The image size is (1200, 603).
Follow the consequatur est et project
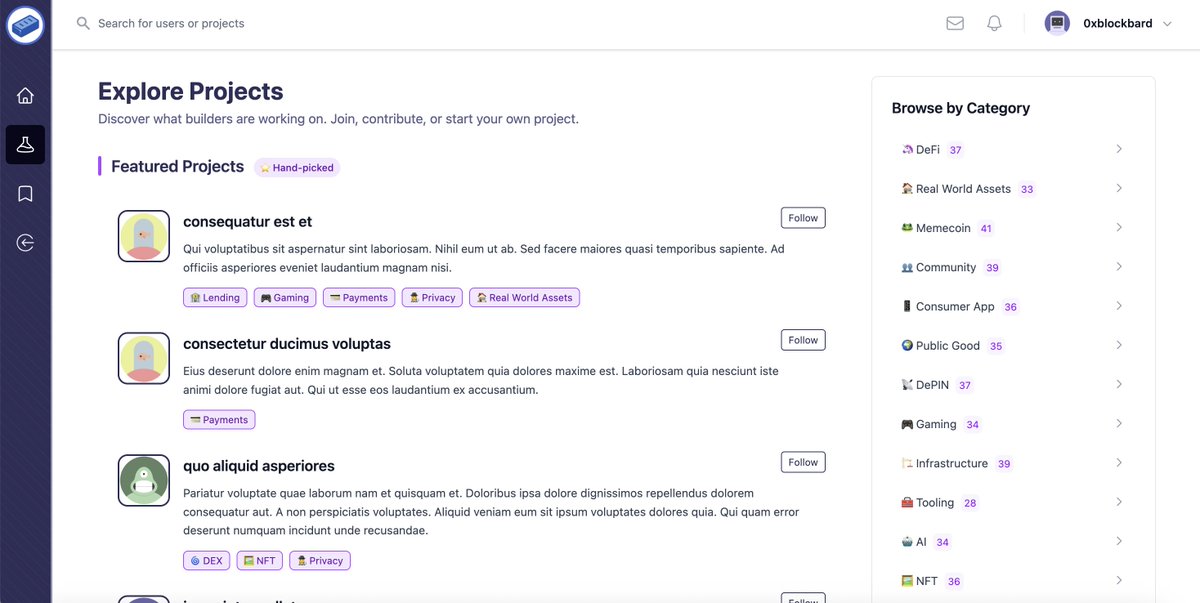point(802,217)
